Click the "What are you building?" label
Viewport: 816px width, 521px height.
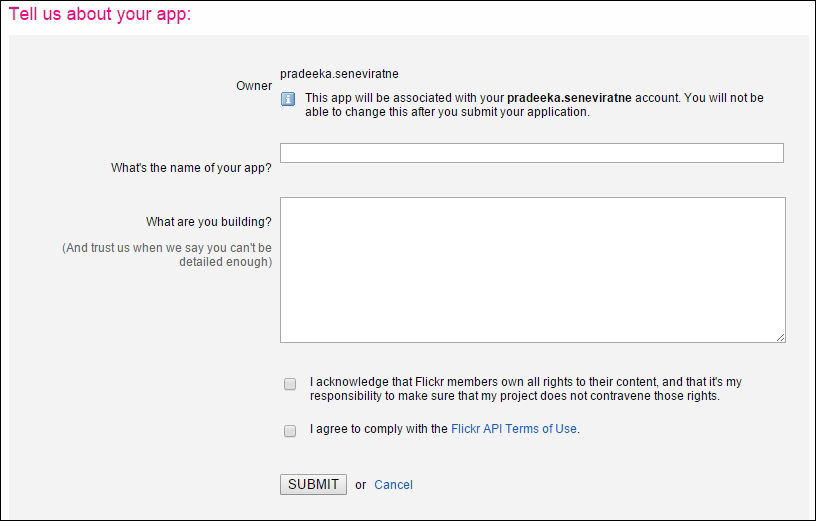click(x=209, y=222)
